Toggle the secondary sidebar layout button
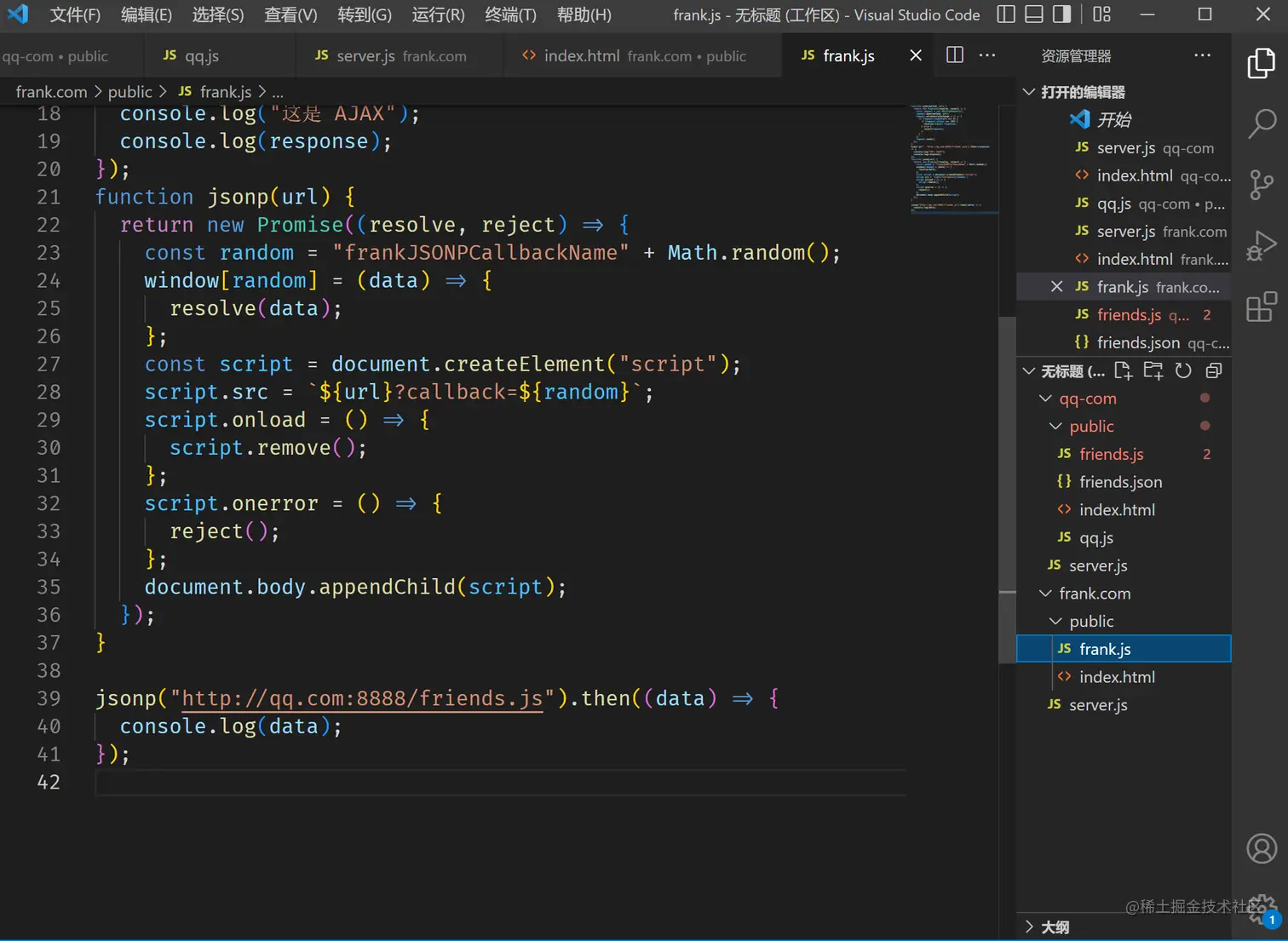1288x941 pixels. coord(1061,14)
